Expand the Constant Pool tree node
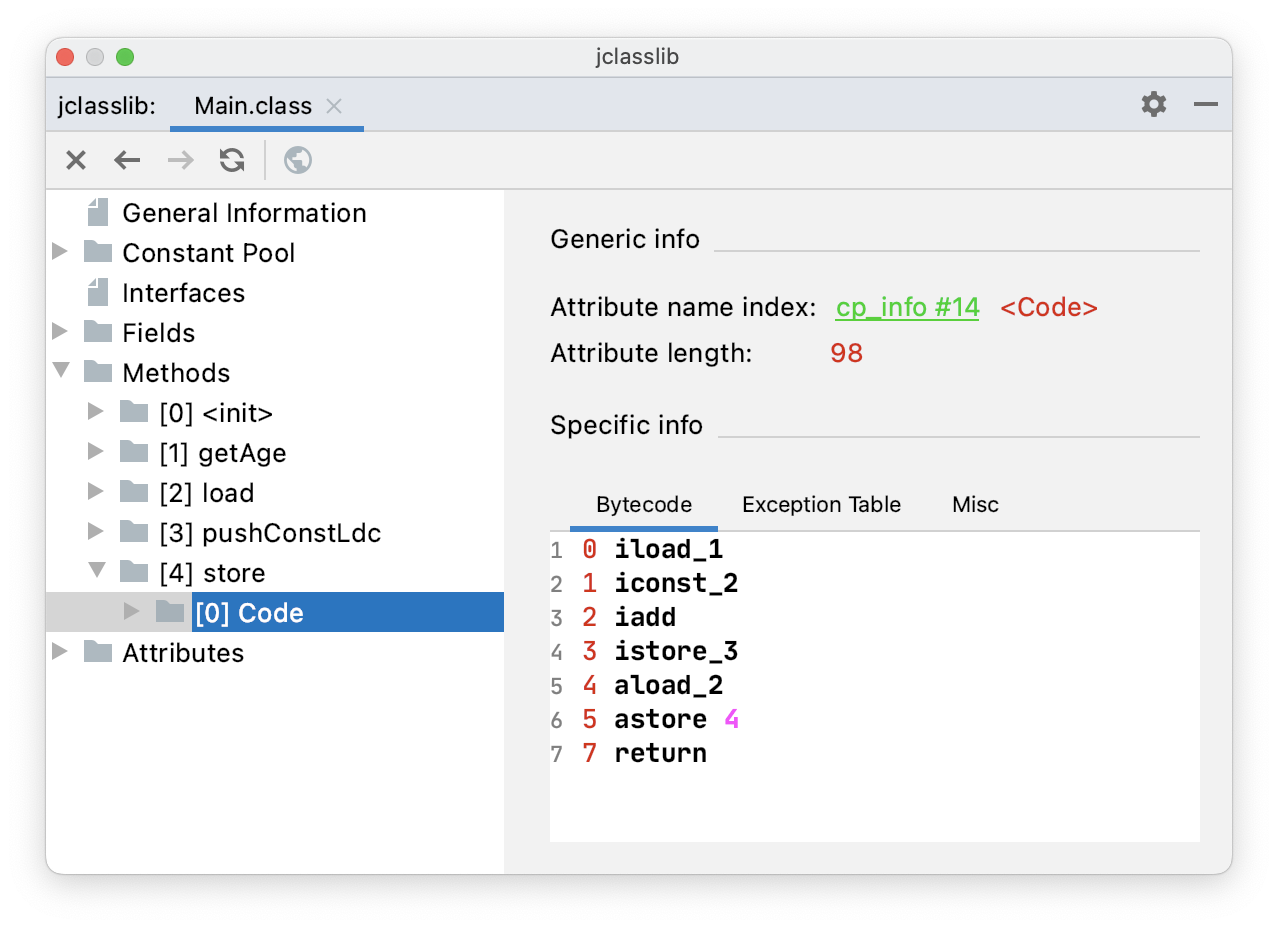The image size is (1278, 928). pyautogui.click(x=61, y=252)
